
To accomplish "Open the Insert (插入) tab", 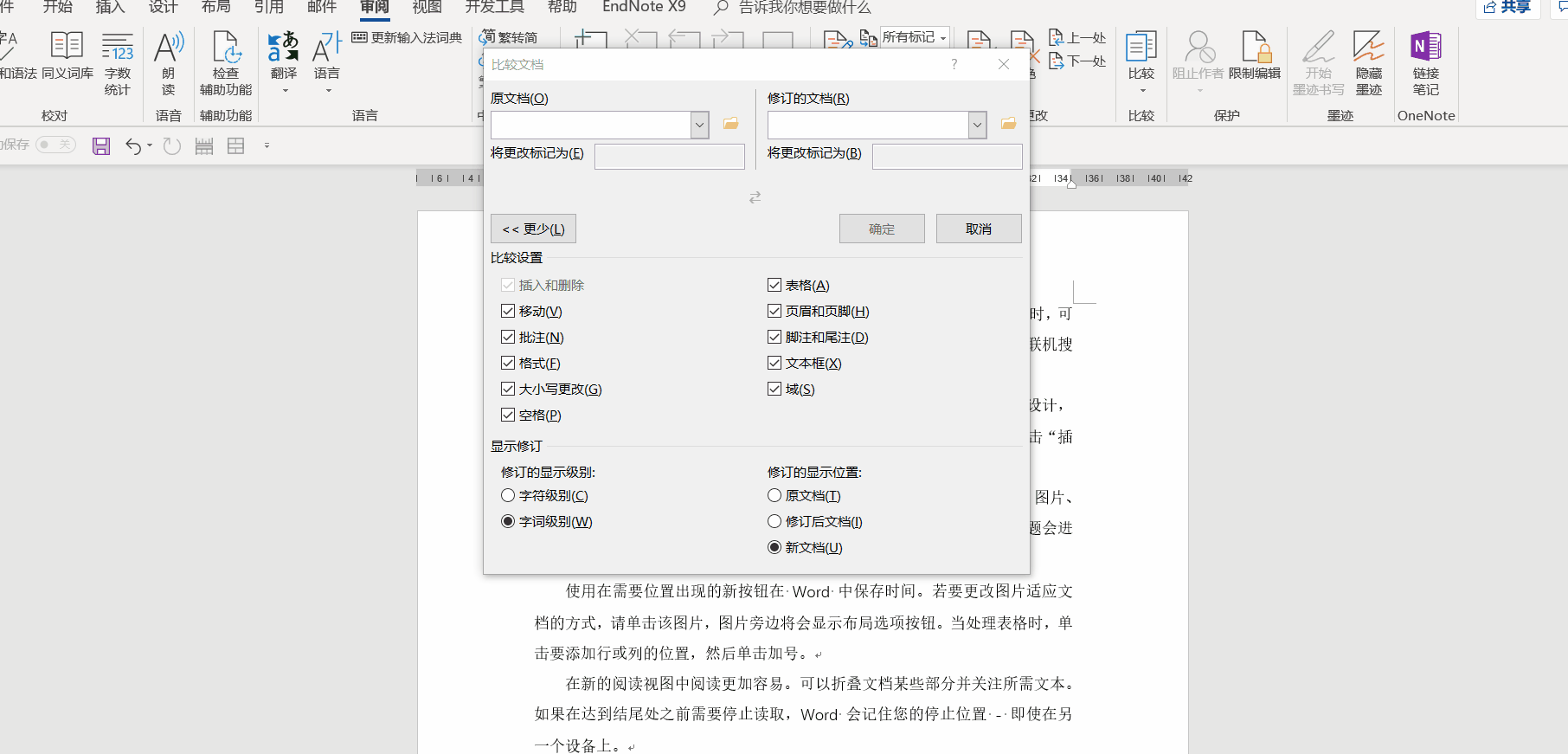I will [110, 8].
